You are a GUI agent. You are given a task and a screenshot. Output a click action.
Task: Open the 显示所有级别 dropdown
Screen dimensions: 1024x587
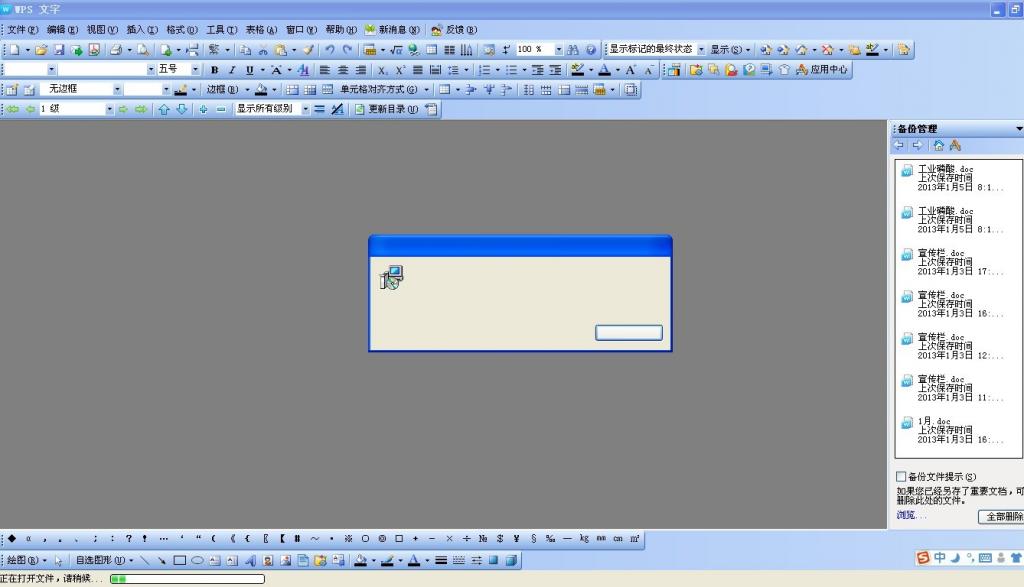[305, 109]
